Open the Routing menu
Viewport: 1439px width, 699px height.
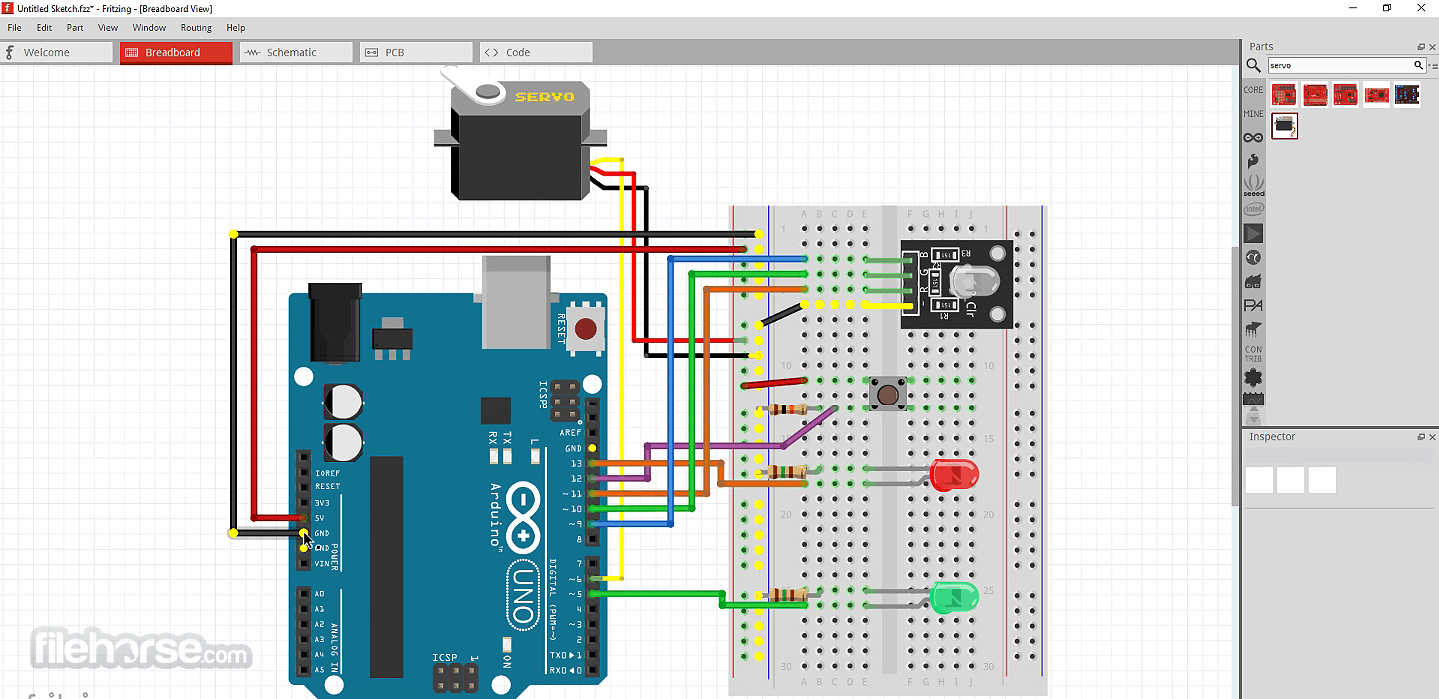coord(196,28)
